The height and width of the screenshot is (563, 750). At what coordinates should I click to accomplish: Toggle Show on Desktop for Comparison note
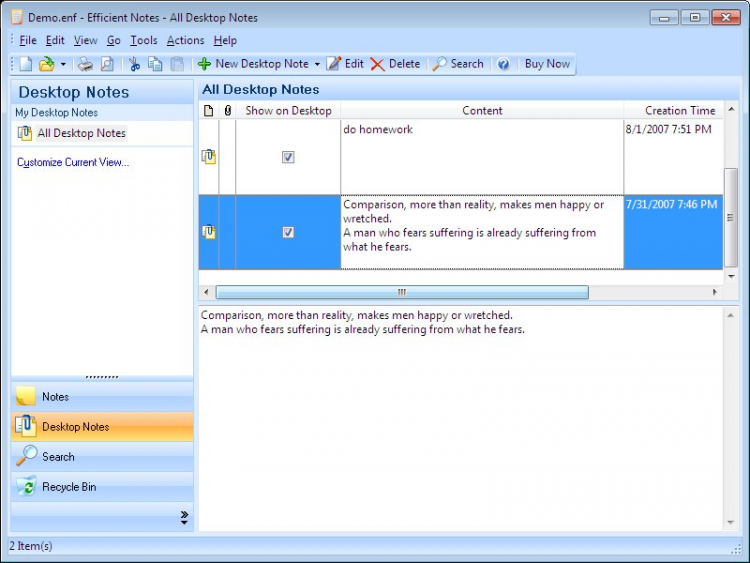(288, 232)
